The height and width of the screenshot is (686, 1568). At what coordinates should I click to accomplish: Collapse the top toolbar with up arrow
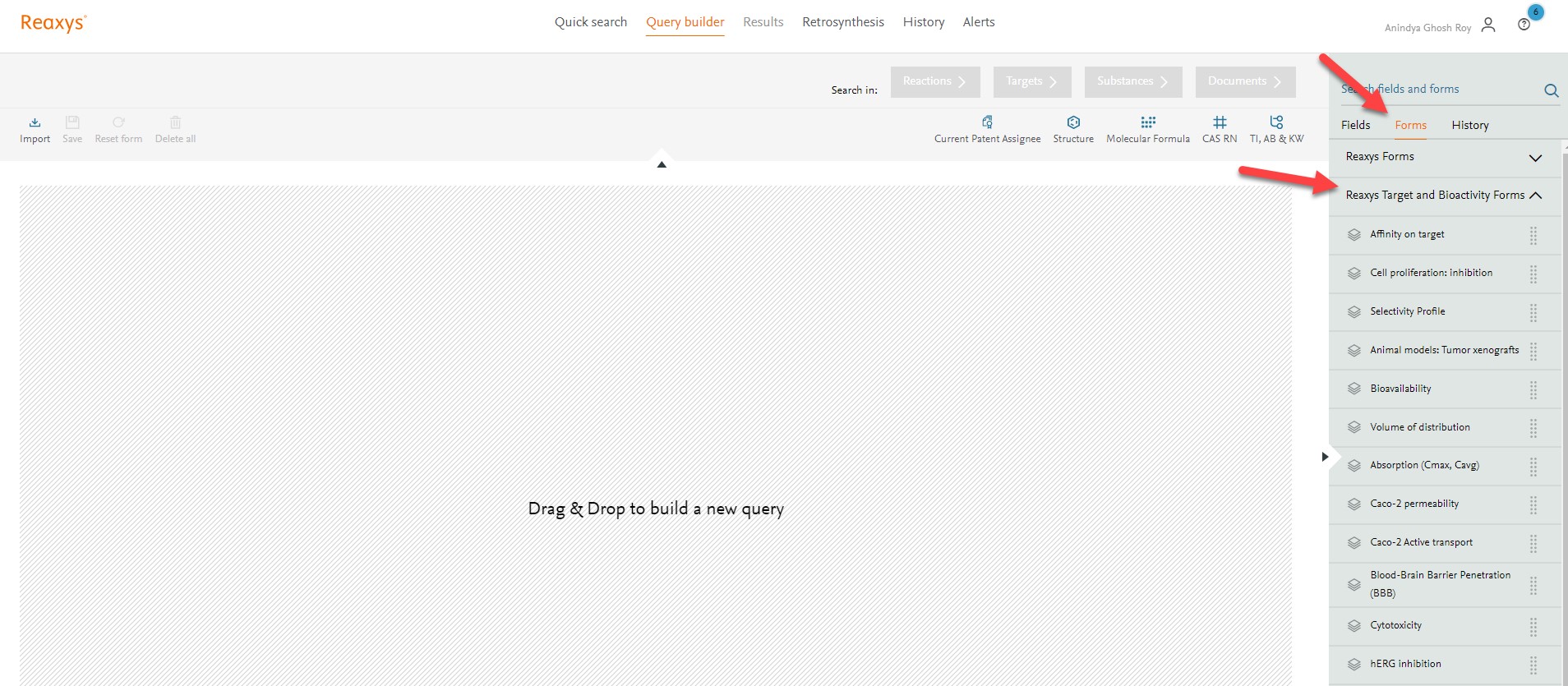pos(662,164)
